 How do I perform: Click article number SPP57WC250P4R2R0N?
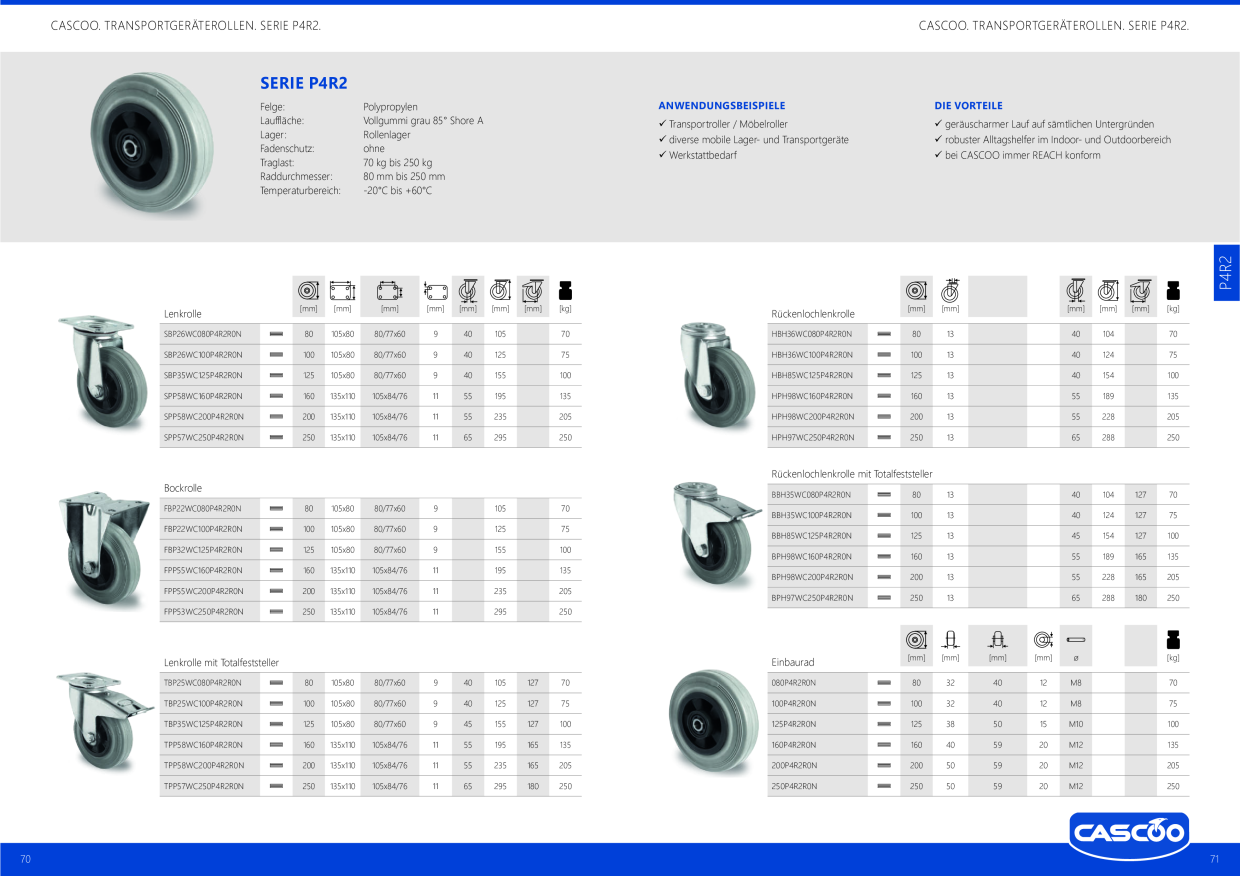click(x=203, y=437)
